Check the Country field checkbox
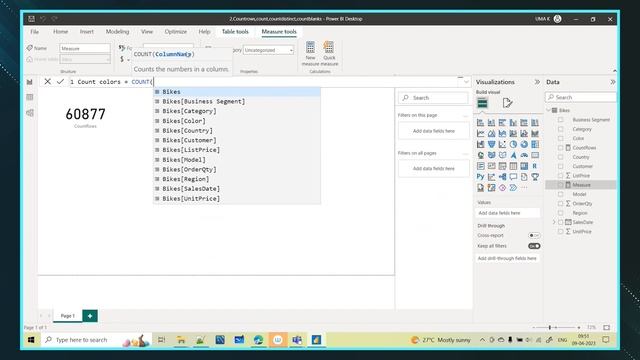The width and height of the screenshot is (640, 360). (x=560, y=157)
